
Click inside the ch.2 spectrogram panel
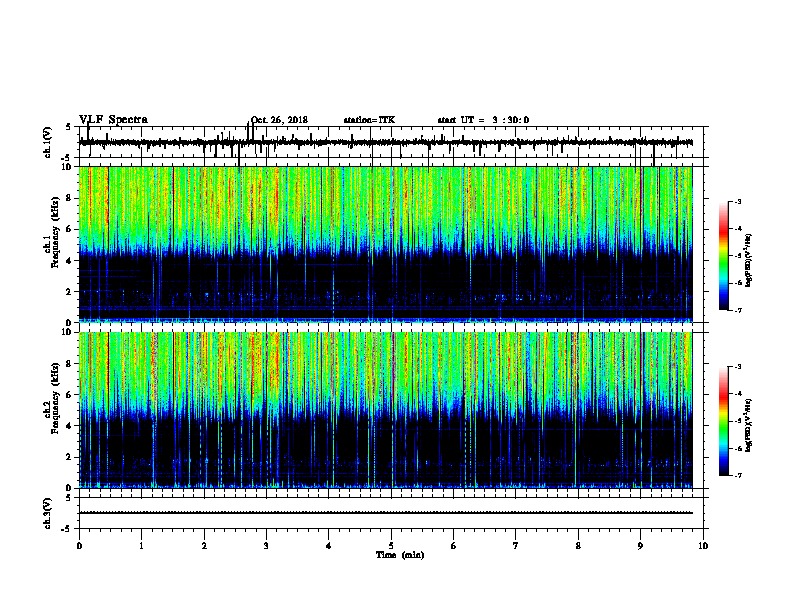click(x=391, y=410)
